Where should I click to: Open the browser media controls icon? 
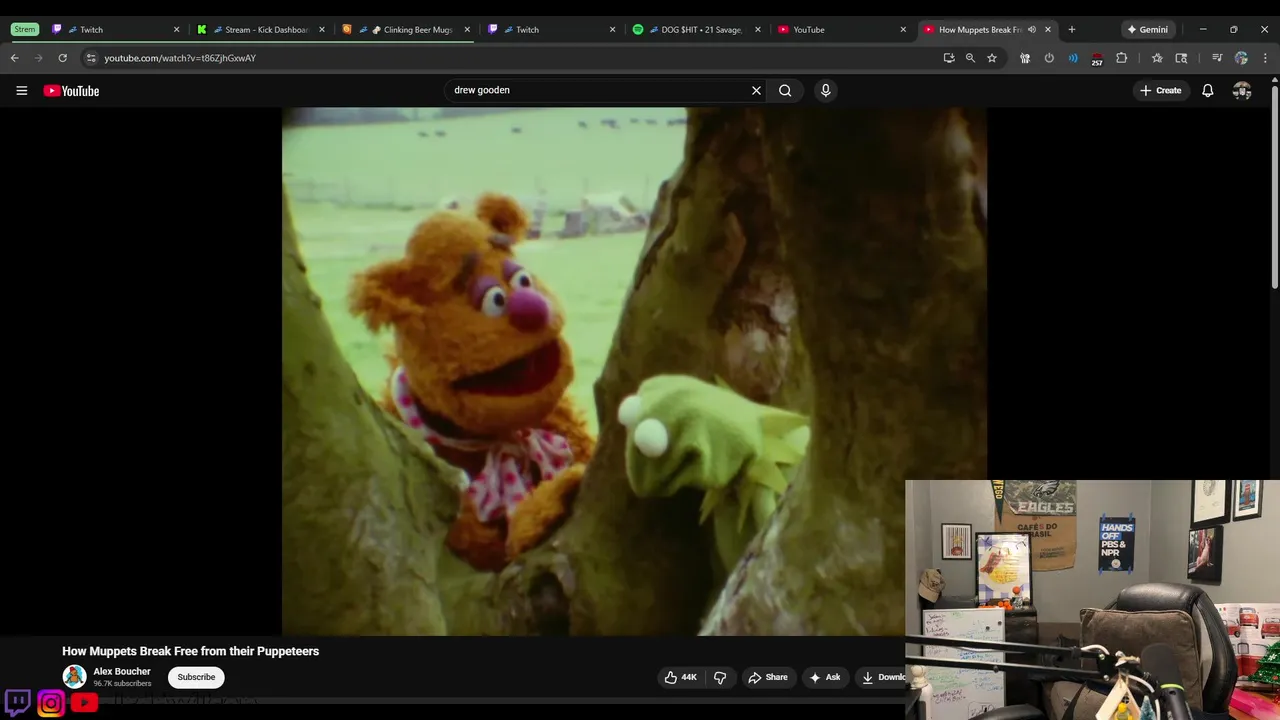1216,58
